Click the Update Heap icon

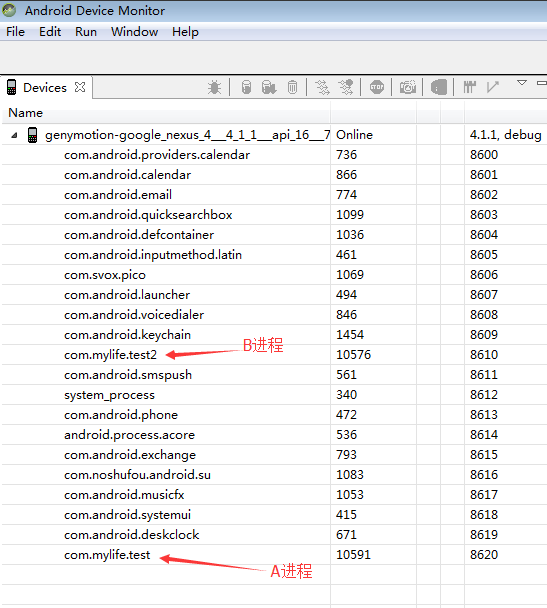(x=246, y=87)
